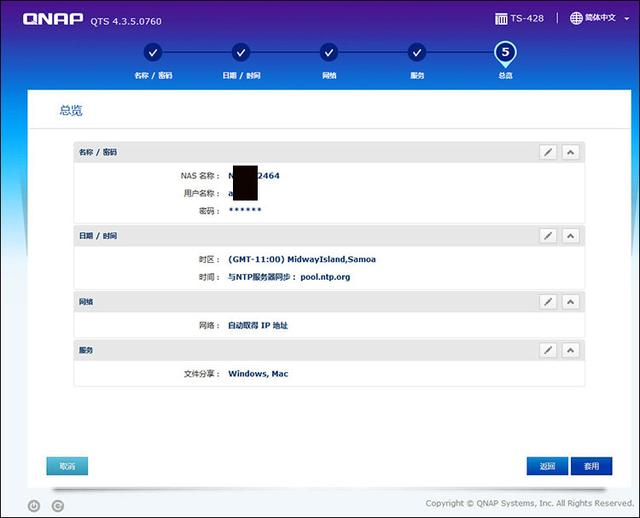Click the 文件分享 field label
Viewport: 640px width, 518px height.
[x=202, y=373]
